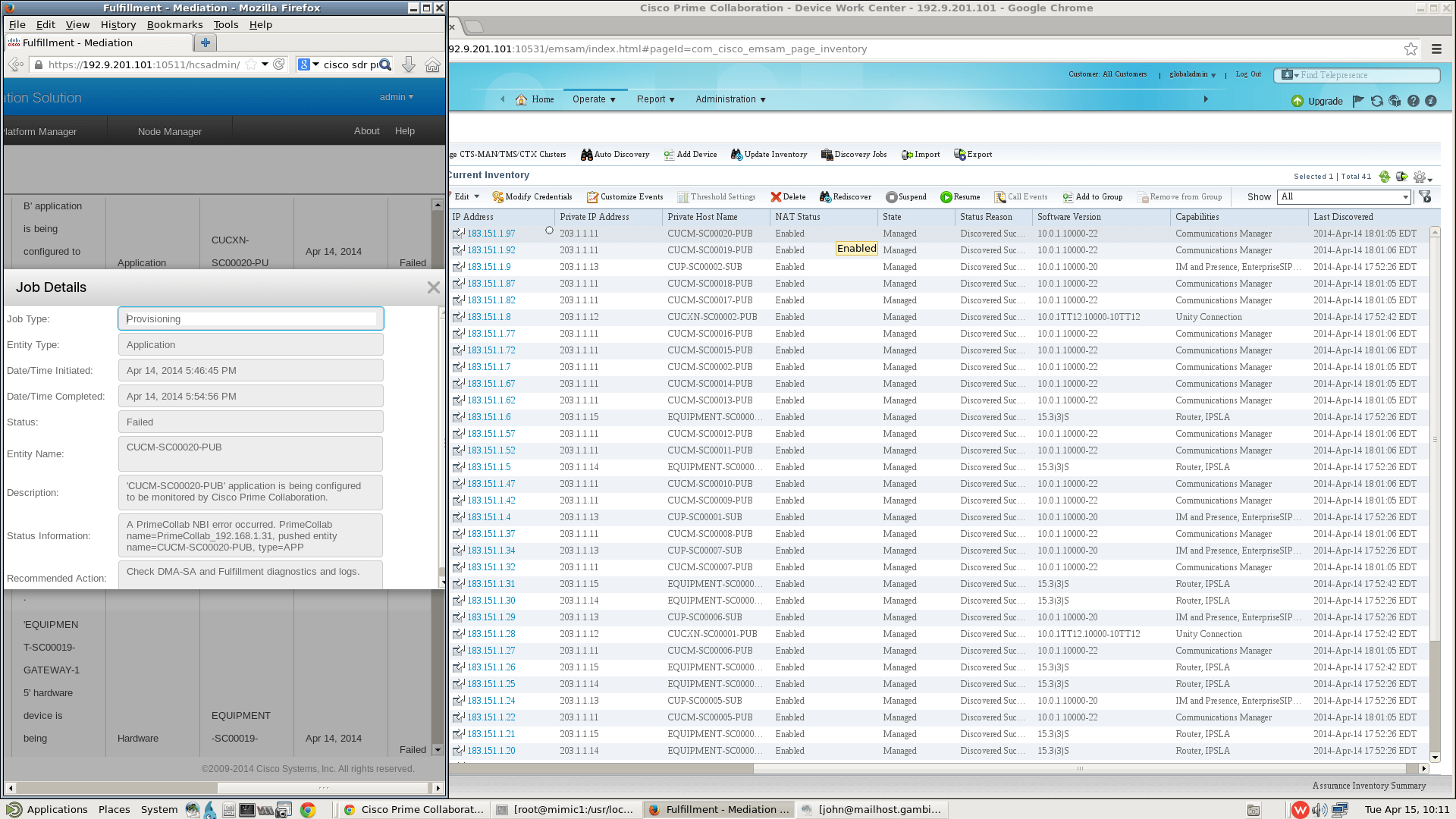Click the Job Type Provisioning field

pos(251,319)
